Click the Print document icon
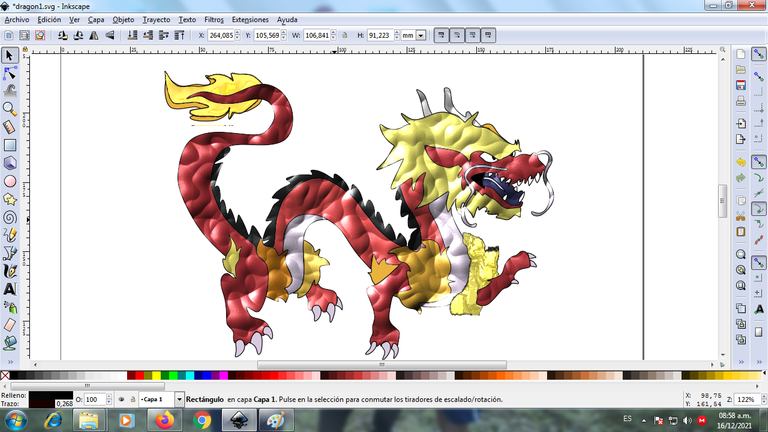This screenshot has width=768, height=432. (x=741, y=101)
